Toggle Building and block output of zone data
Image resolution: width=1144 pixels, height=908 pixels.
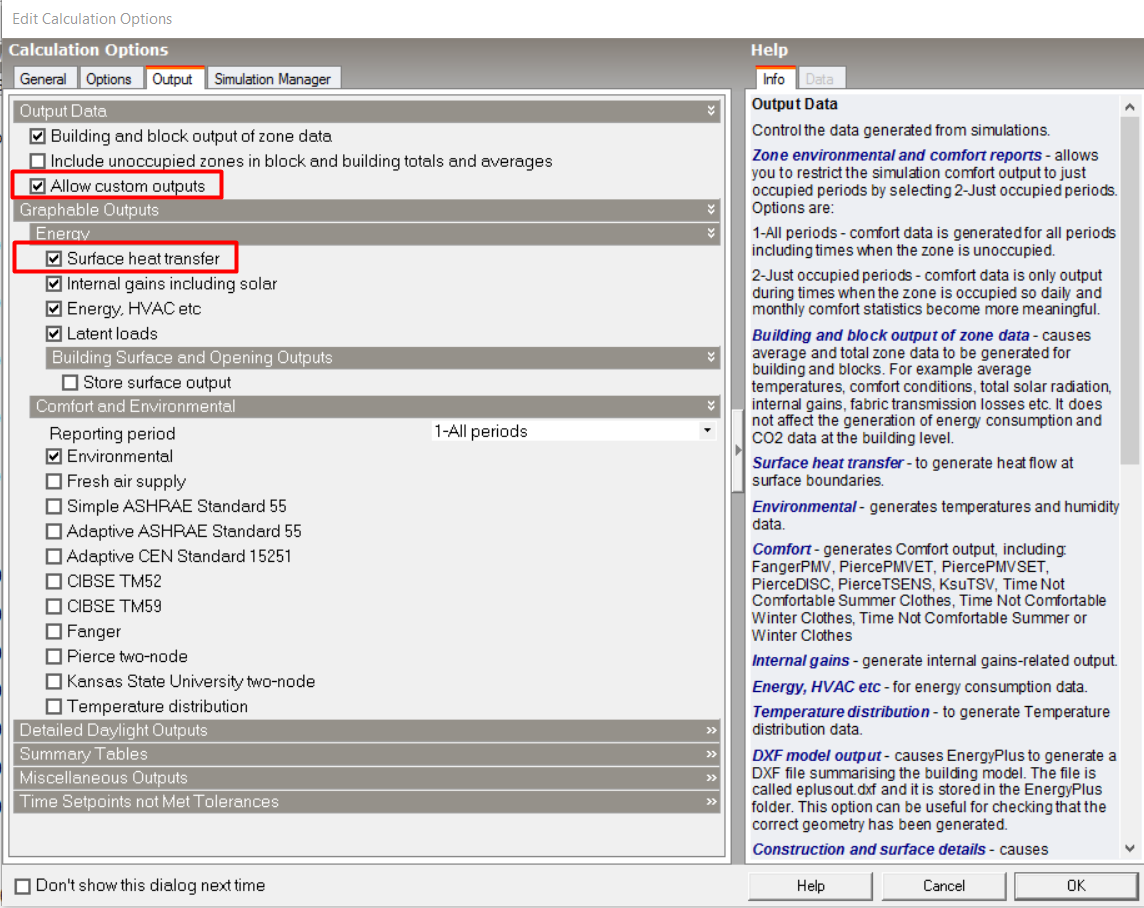pyautogui.click(x=38, y=136)
